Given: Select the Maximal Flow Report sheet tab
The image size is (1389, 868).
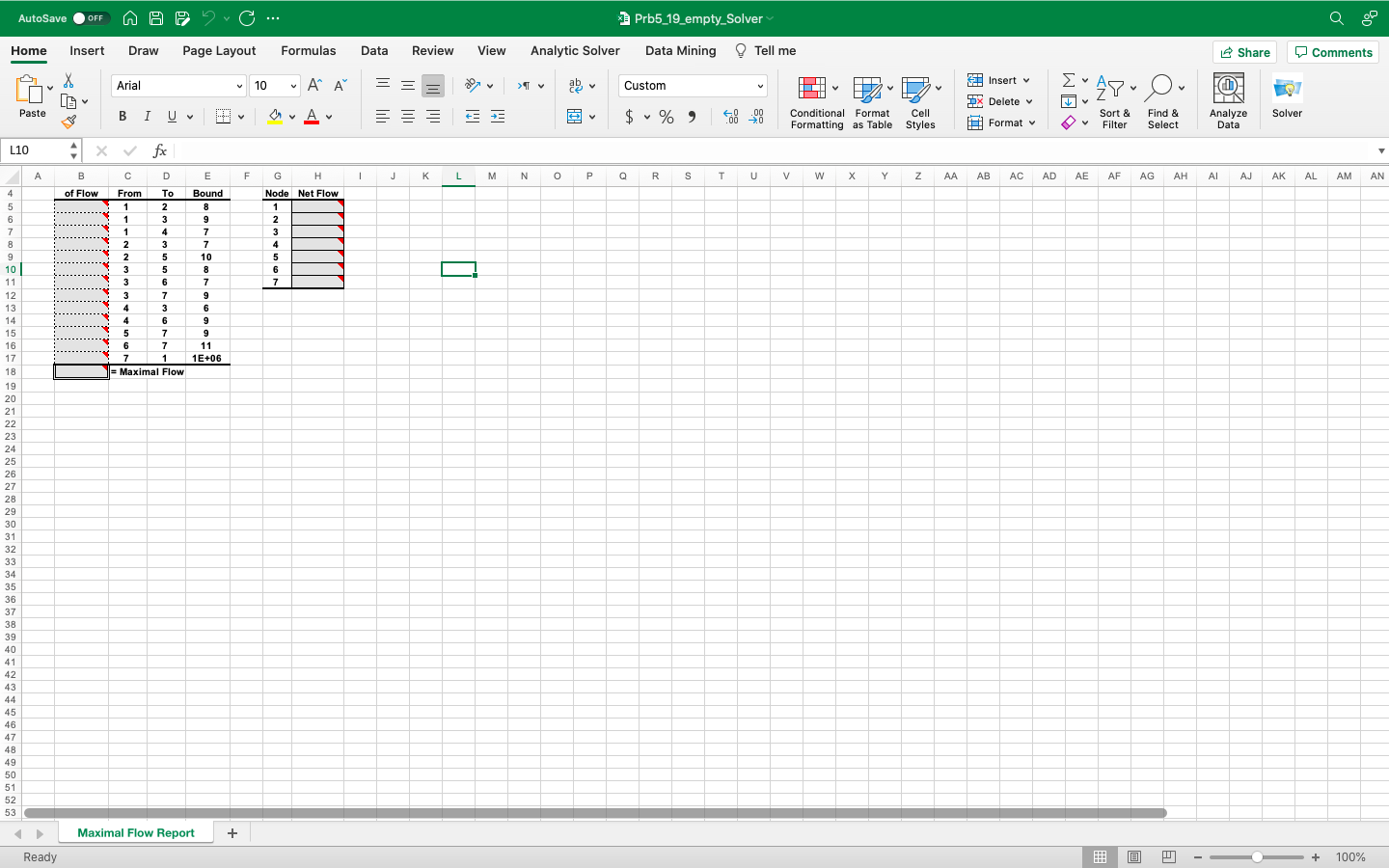Looking at the screenshot, I should click(136, 833).
